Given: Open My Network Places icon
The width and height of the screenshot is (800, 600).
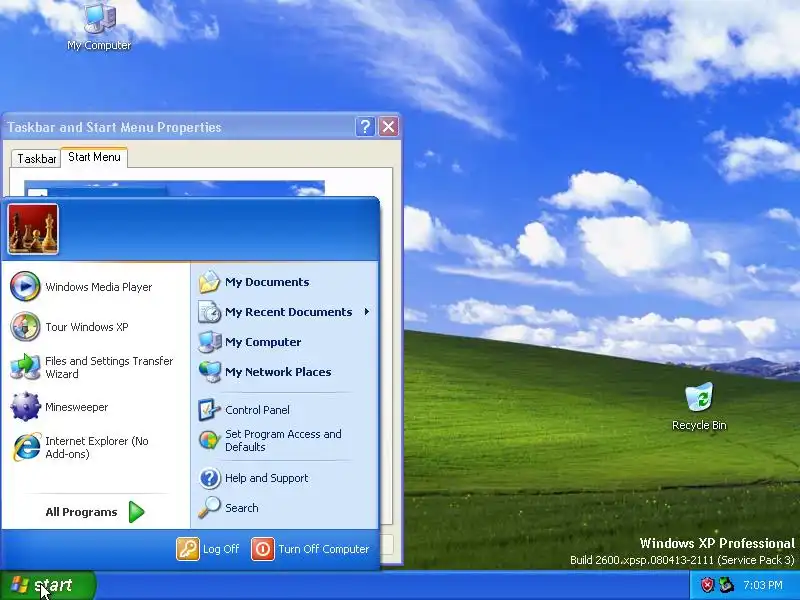Looking at the screenshot, I should pyautogui.click(x=209, y=371).
